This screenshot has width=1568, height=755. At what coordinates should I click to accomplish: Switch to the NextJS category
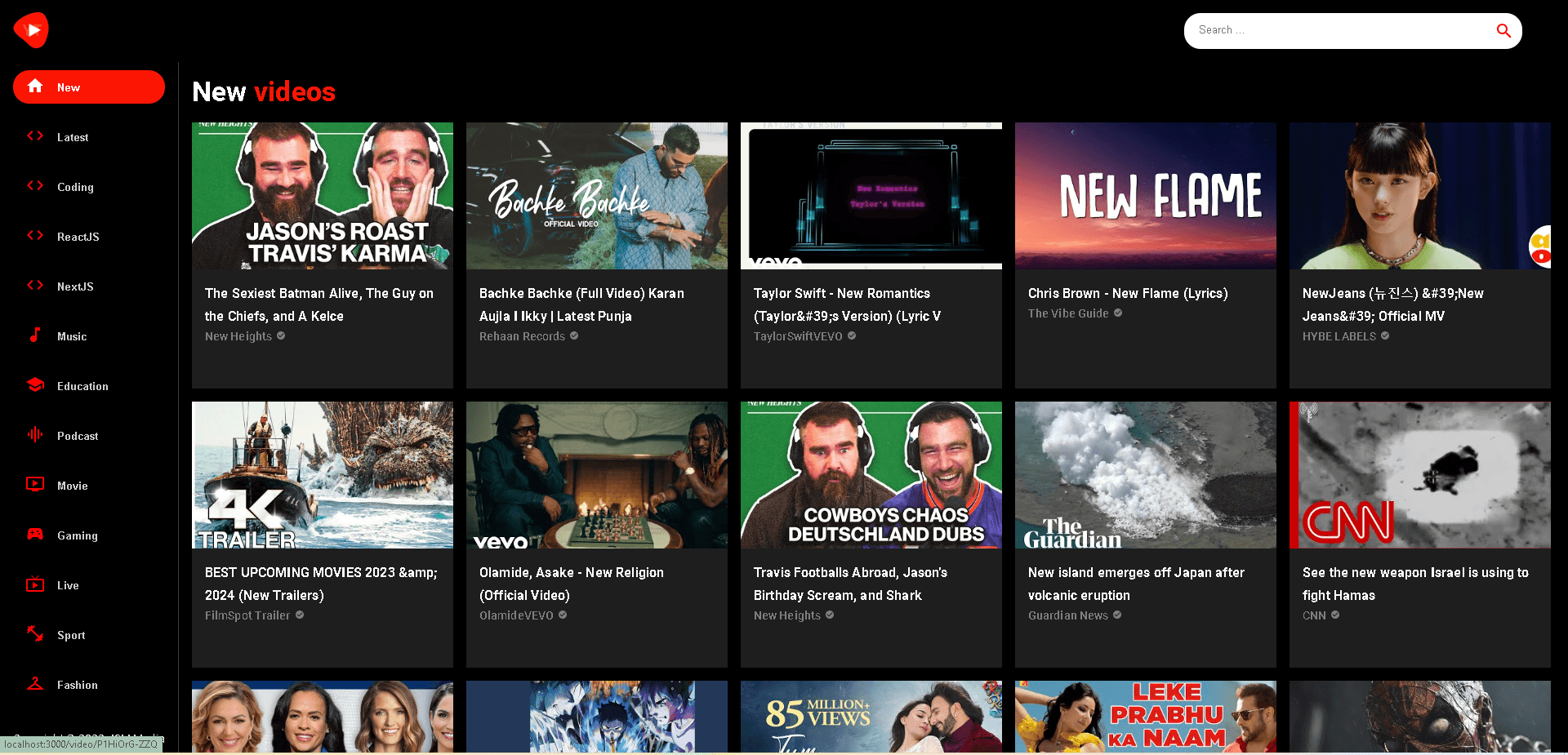click(x=89, y=286)
